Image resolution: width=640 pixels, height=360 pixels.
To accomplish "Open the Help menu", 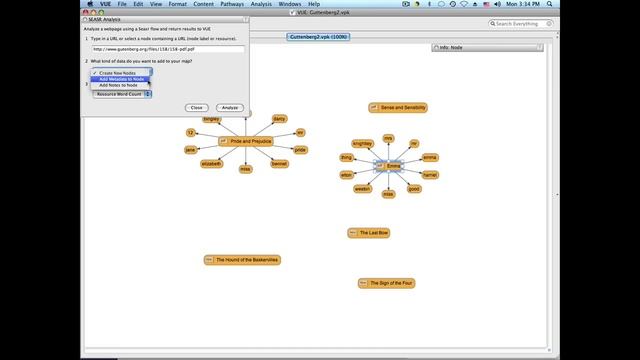I will pyautogui.click(x=314, y=4).
